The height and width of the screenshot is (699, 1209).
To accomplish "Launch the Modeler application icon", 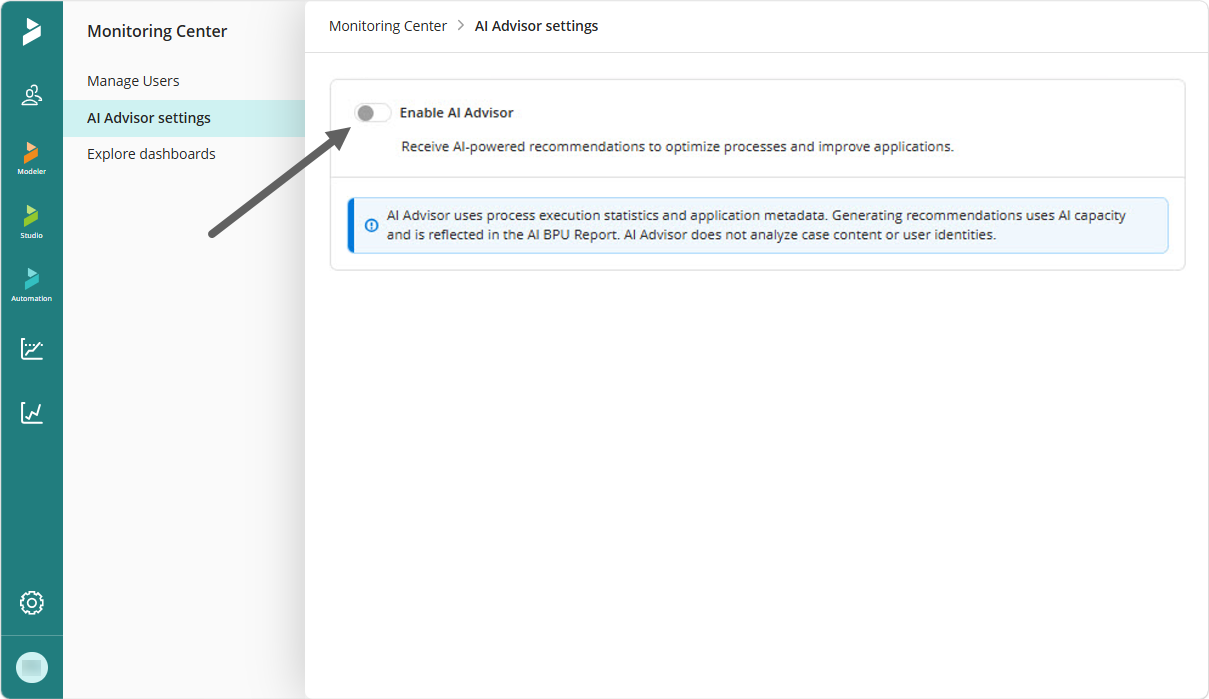I will [x=32, y=158].
